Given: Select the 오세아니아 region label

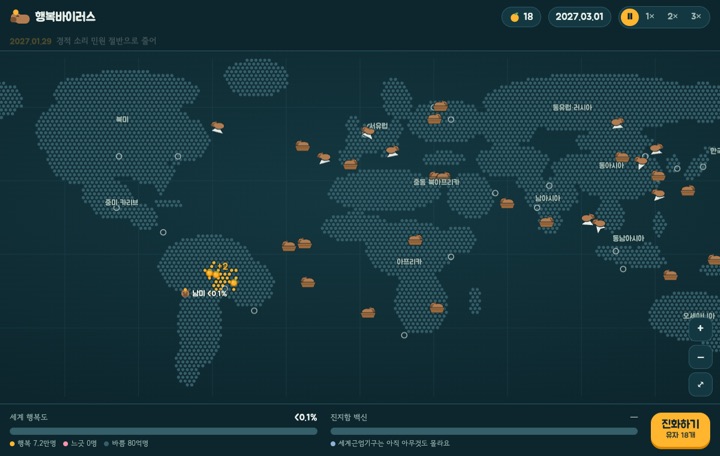Looking at the screenshot, I should [x=698, y=316].
